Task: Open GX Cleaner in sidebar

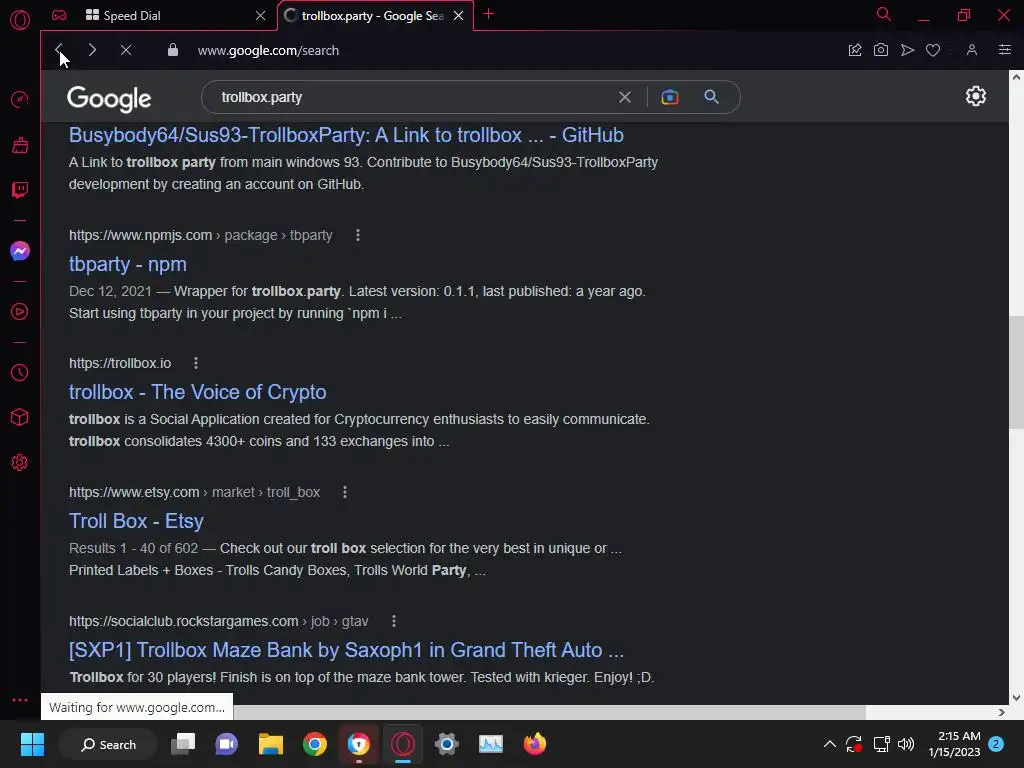Action: coord(20,145)
